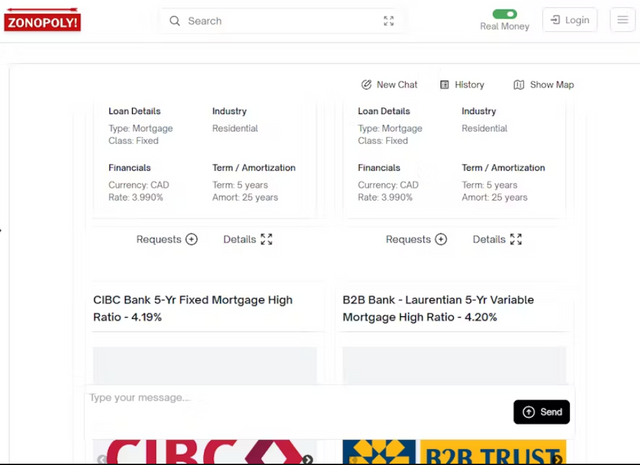Click the CIBC logo image
Viewport: 640px width, 465px height.
click(205, 452)
